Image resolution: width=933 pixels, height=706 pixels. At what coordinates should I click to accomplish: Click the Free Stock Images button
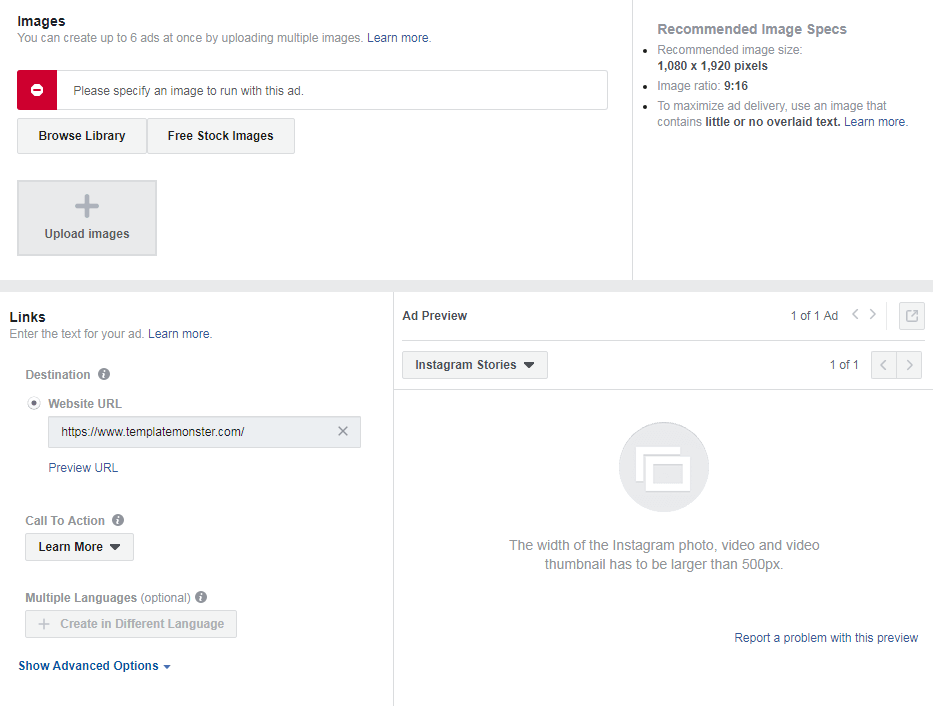point(220,136)
